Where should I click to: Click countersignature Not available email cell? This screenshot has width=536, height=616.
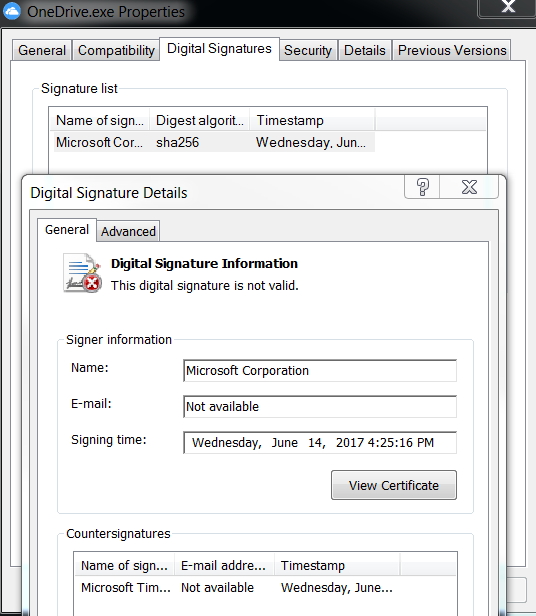217,588
